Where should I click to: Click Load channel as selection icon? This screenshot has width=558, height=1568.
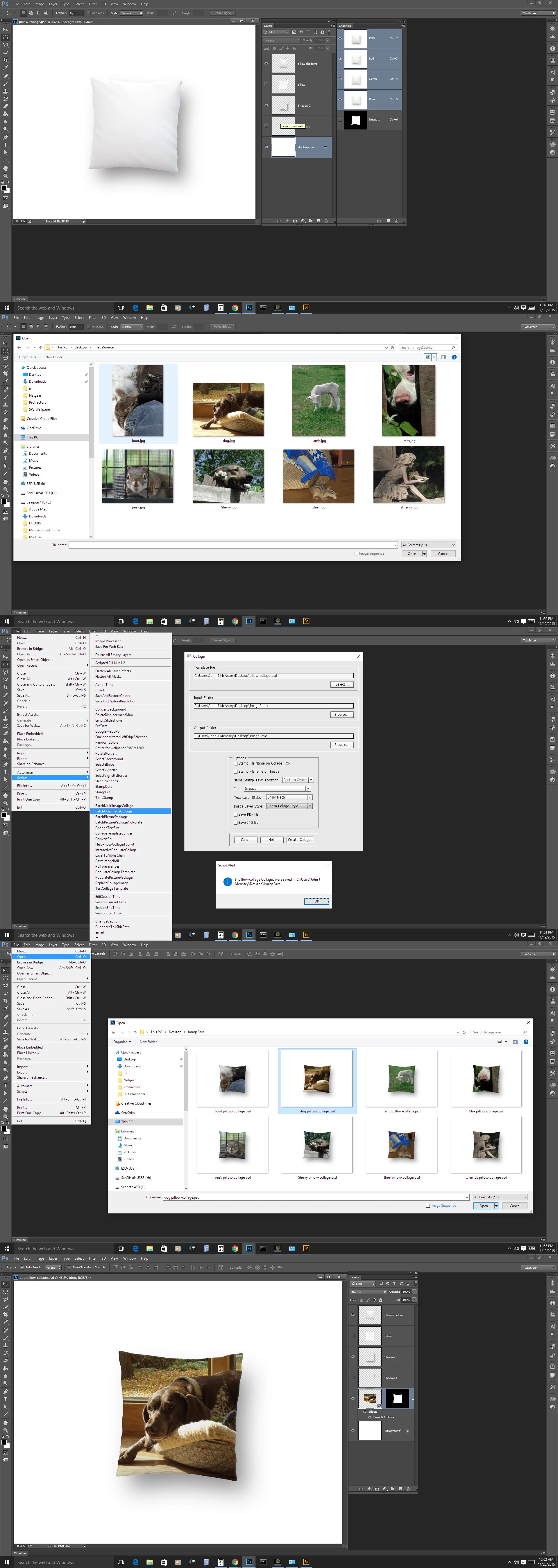(370, 221)
